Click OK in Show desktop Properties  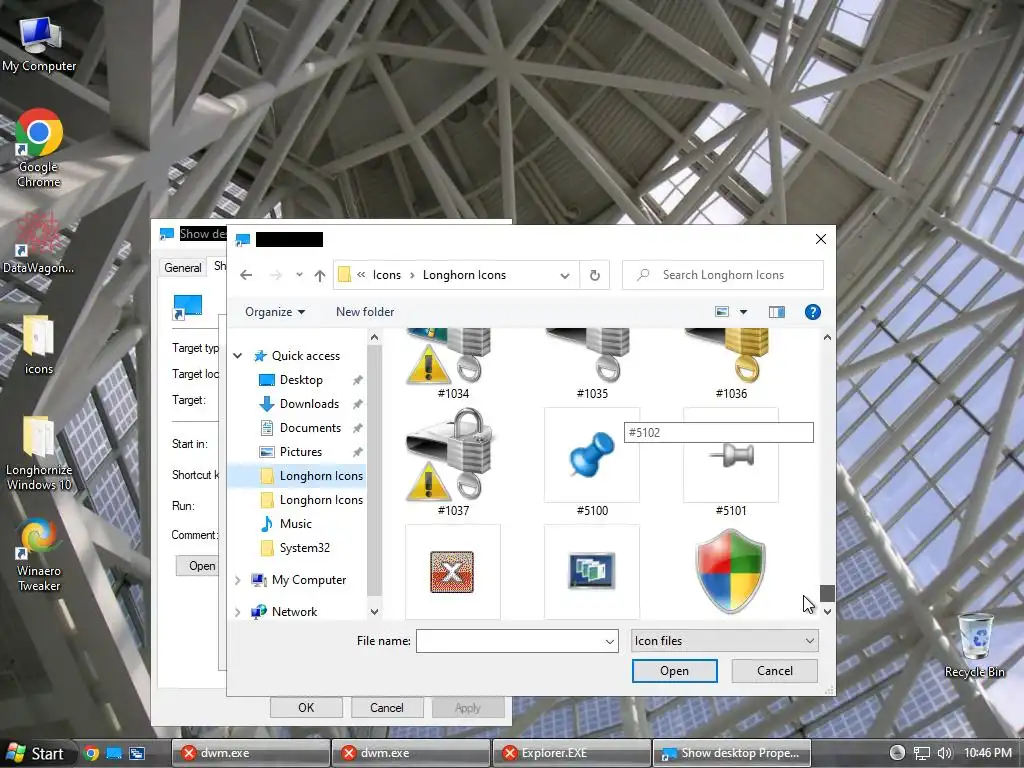pyautogui.click(x=306, y=707)
